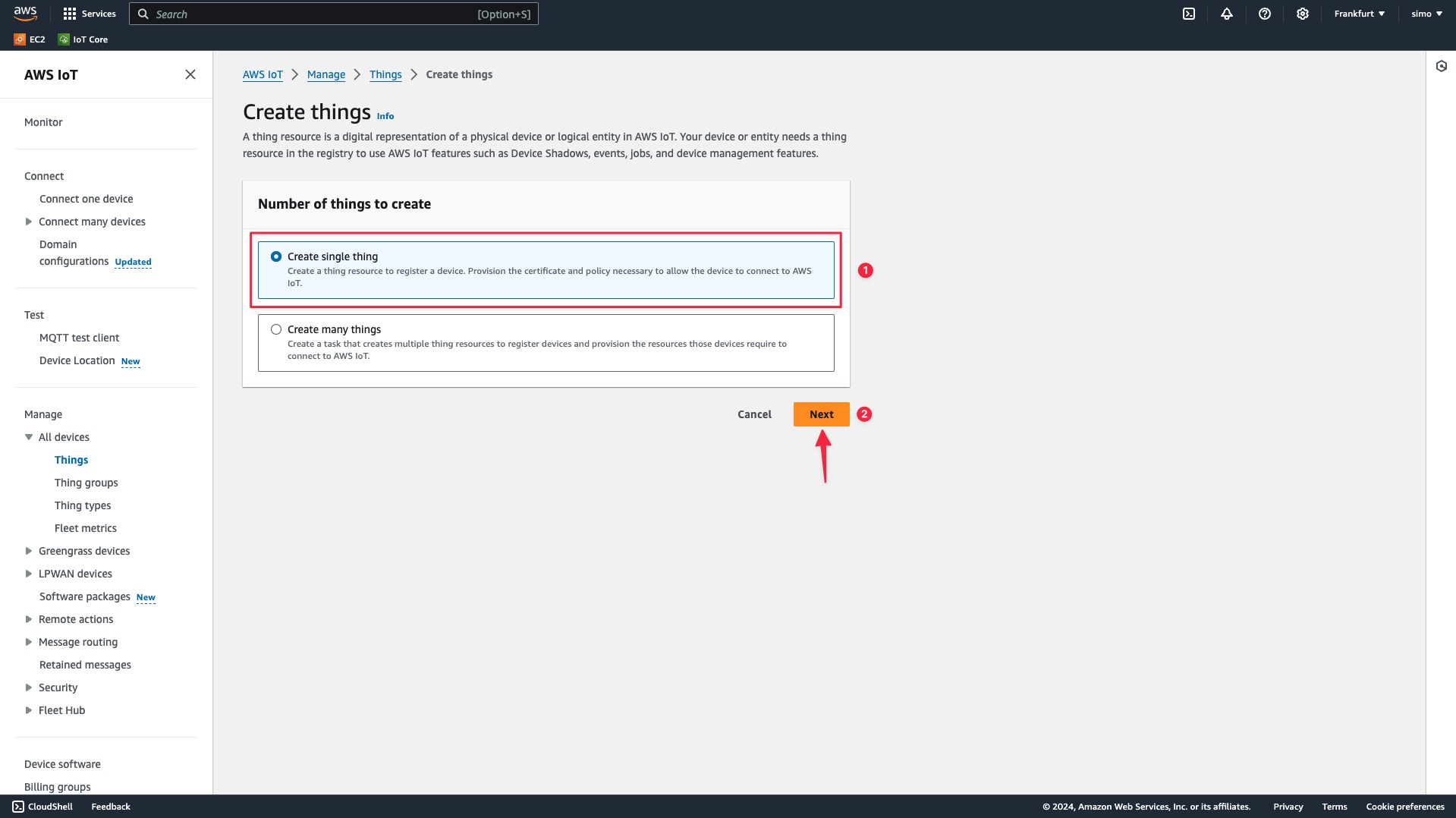Open the IoT Core shortcut in favorites bar
This screenshot has width=1456, height=818.
83,39
